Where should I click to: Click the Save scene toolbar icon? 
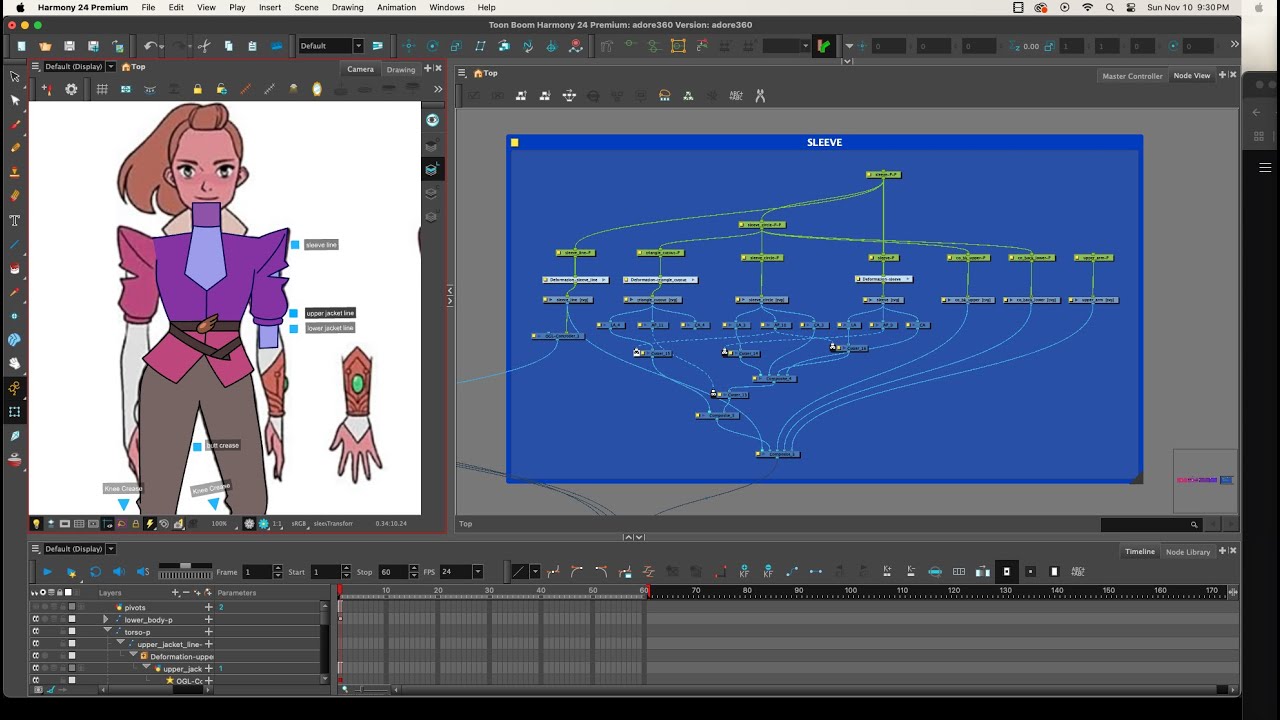click(69, 46)
